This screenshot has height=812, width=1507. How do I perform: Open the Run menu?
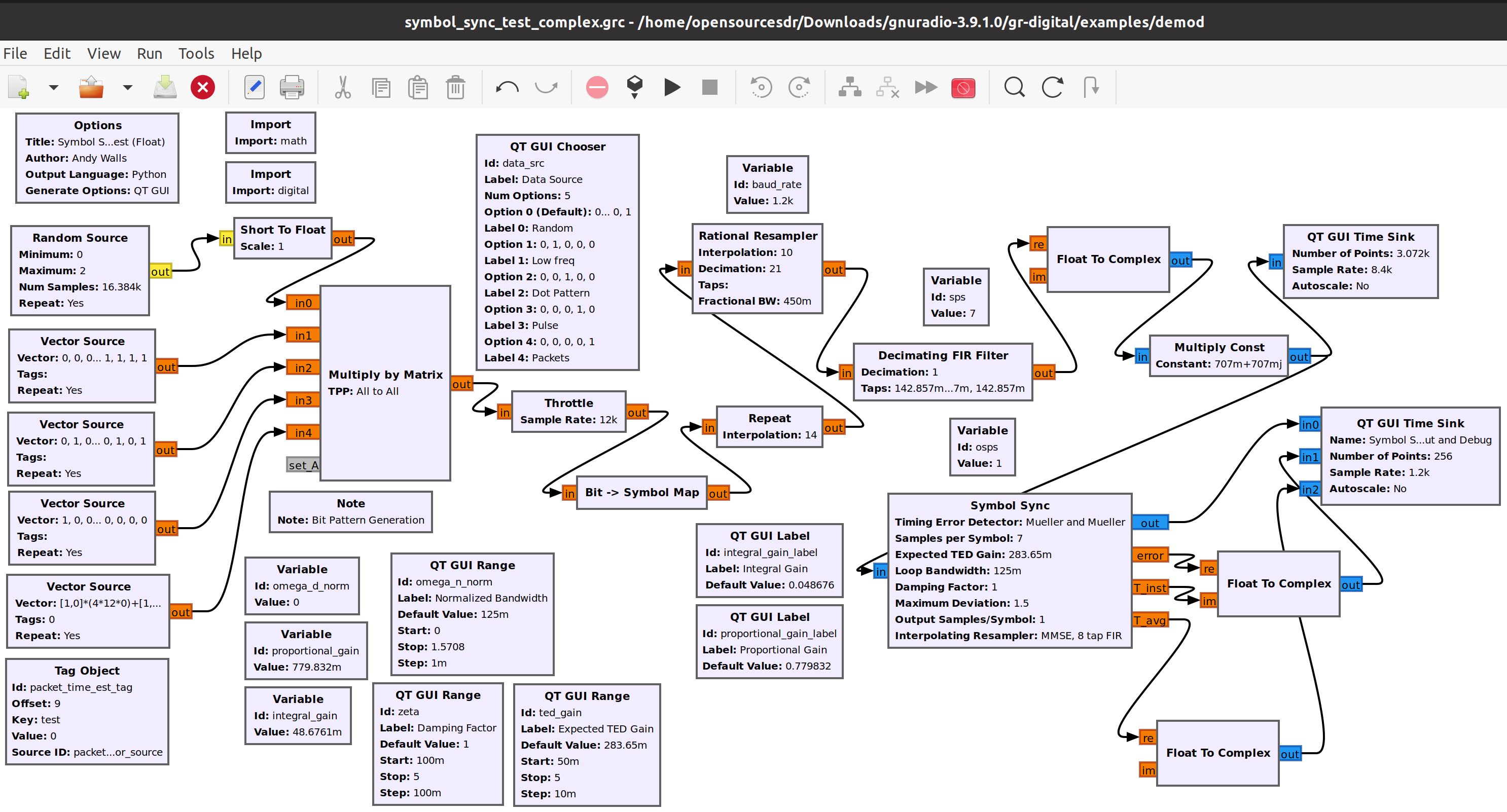pos(149,53)
